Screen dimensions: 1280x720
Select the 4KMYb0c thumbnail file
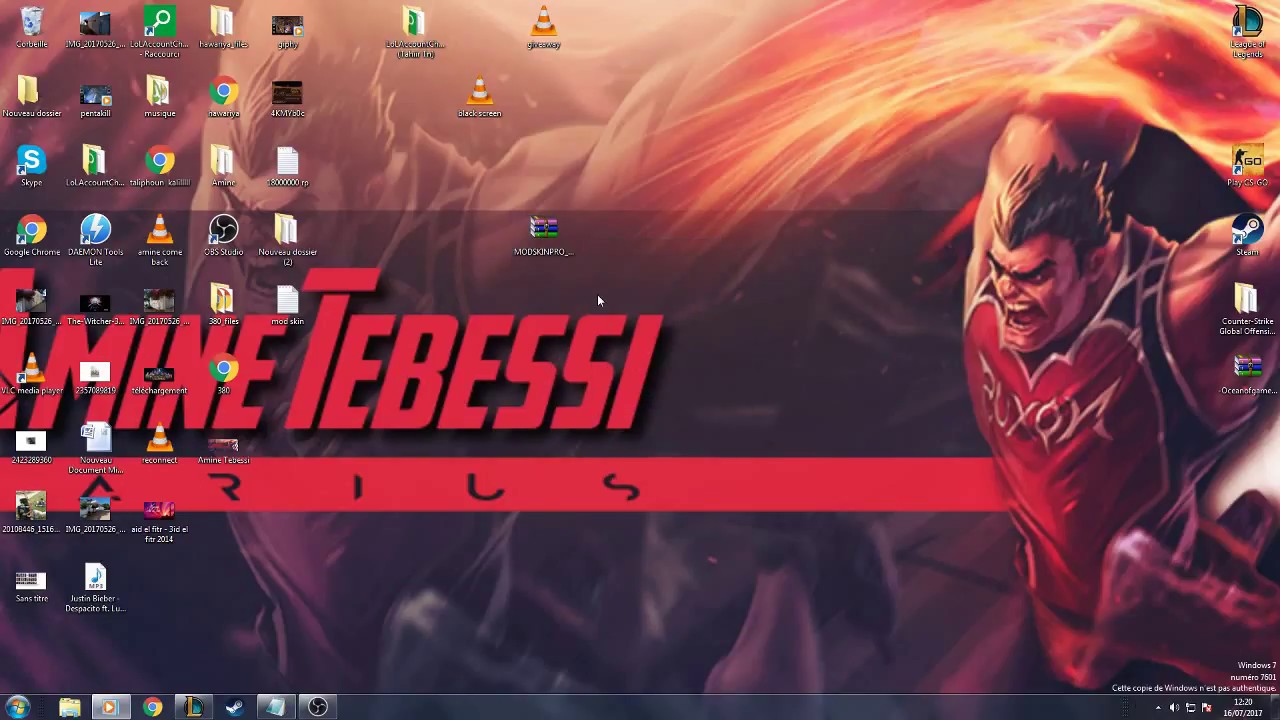[287, 97]
